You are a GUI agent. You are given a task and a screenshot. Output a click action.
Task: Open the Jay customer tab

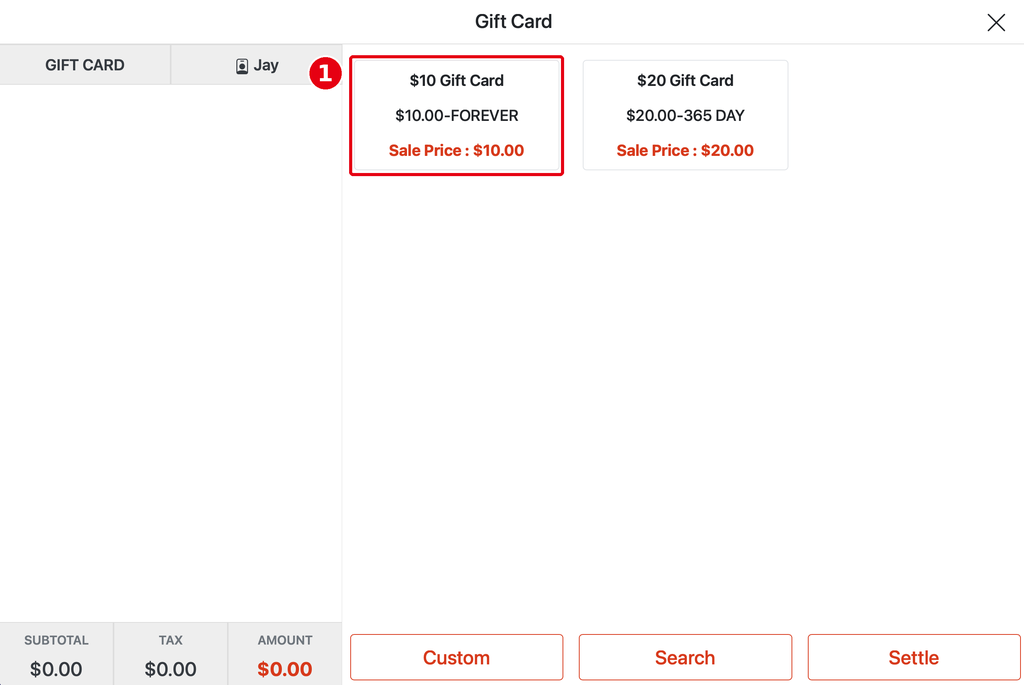coord(257,65)
